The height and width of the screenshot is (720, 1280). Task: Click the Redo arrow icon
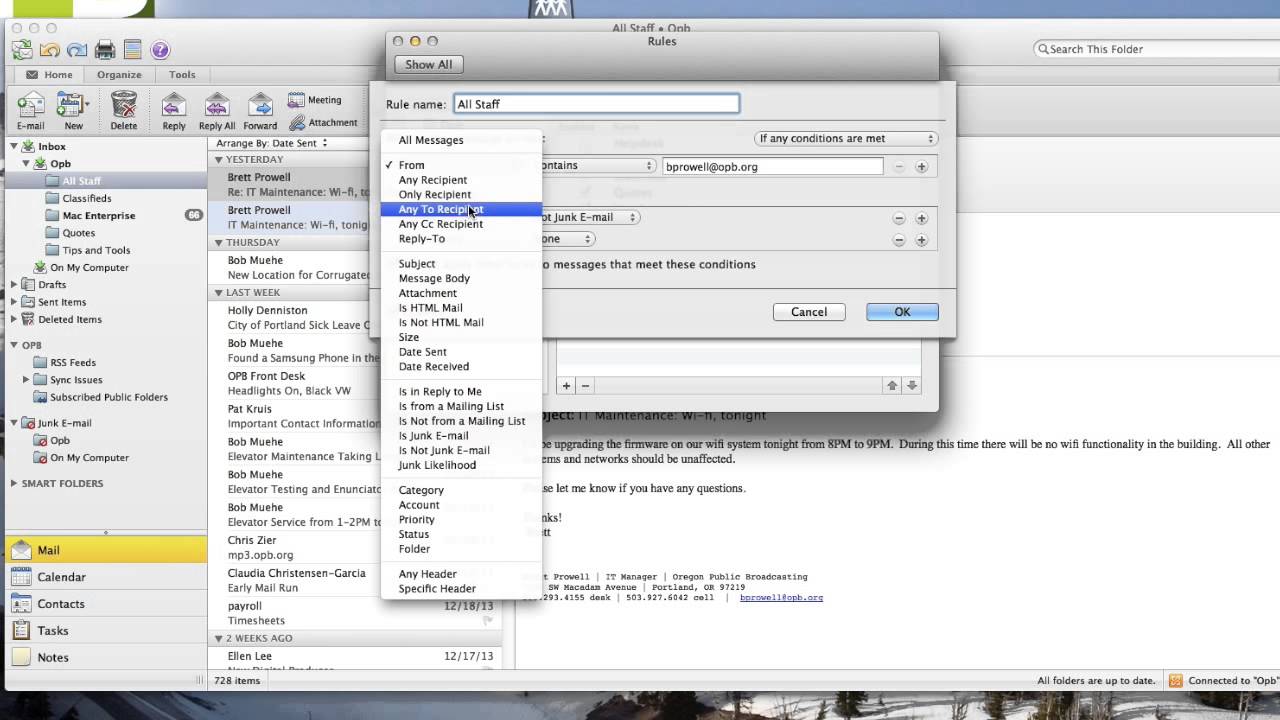point(77,50)
